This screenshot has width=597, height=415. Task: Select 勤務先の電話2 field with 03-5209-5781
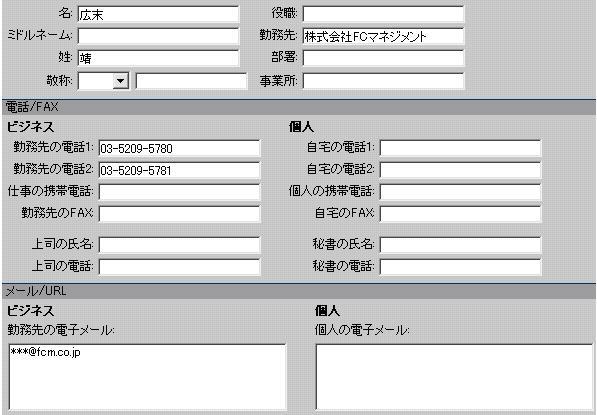click(179, 170)
